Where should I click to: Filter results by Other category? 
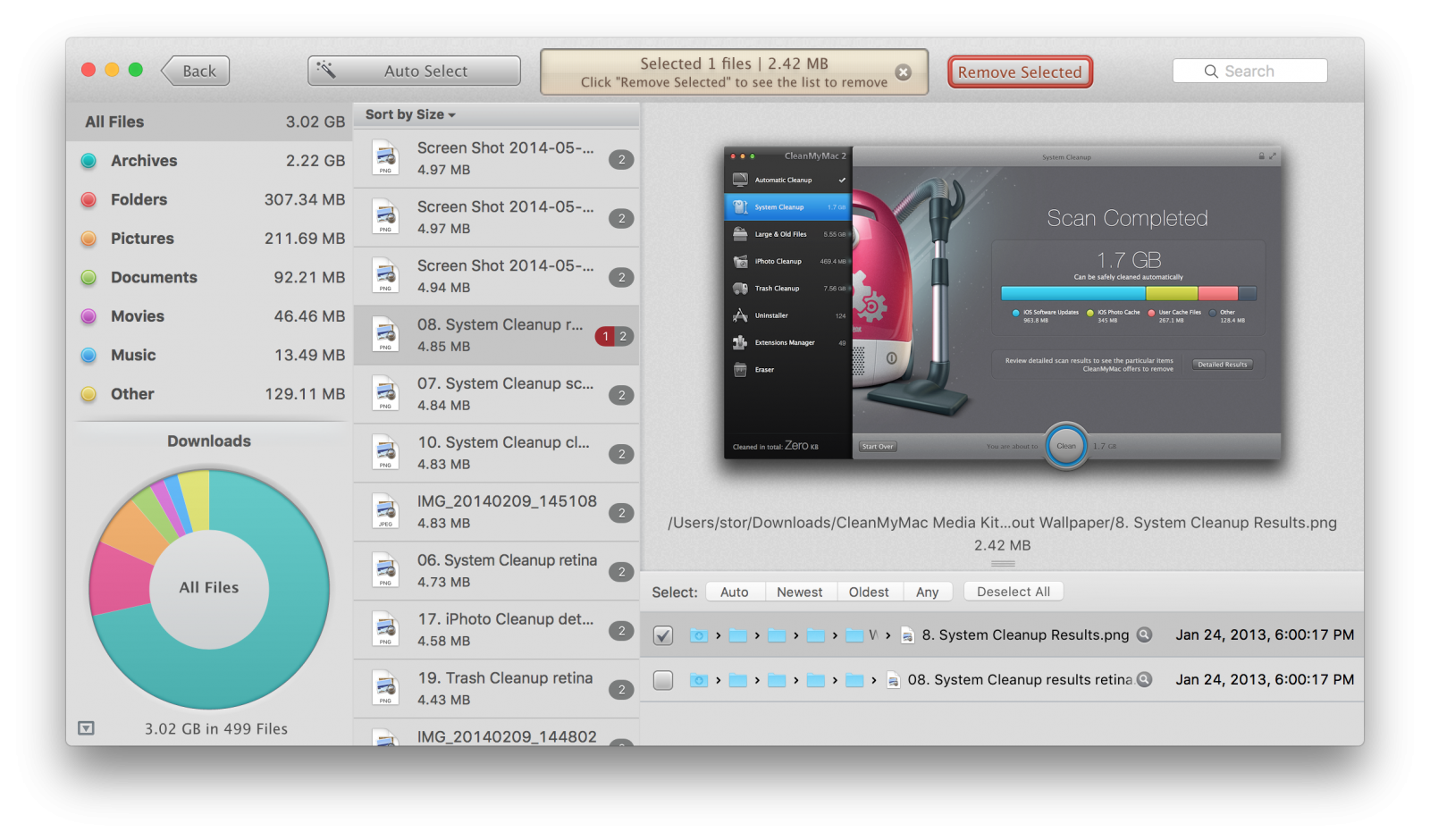[x=210, y=394]
